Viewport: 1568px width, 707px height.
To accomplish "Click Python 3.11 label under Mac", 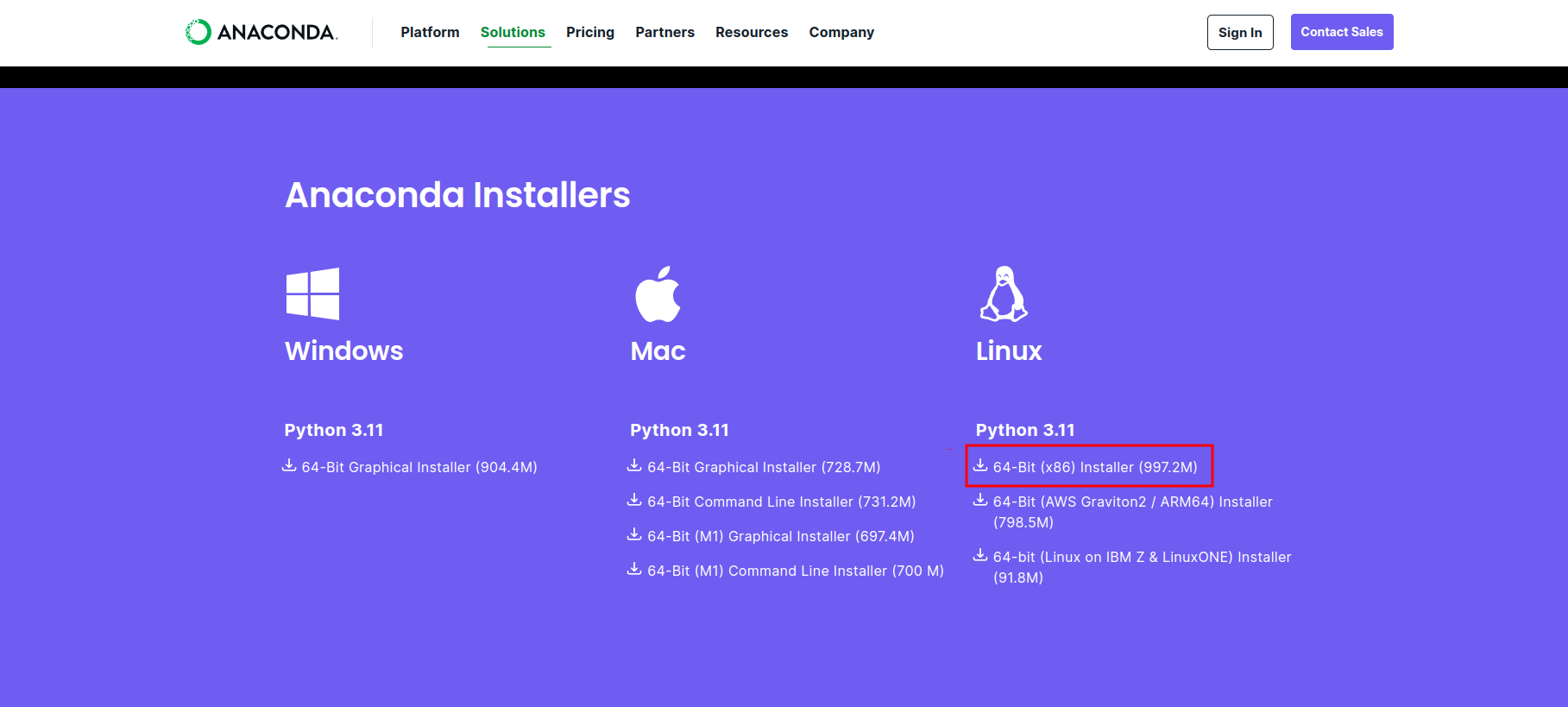I will tap(679, 430).
